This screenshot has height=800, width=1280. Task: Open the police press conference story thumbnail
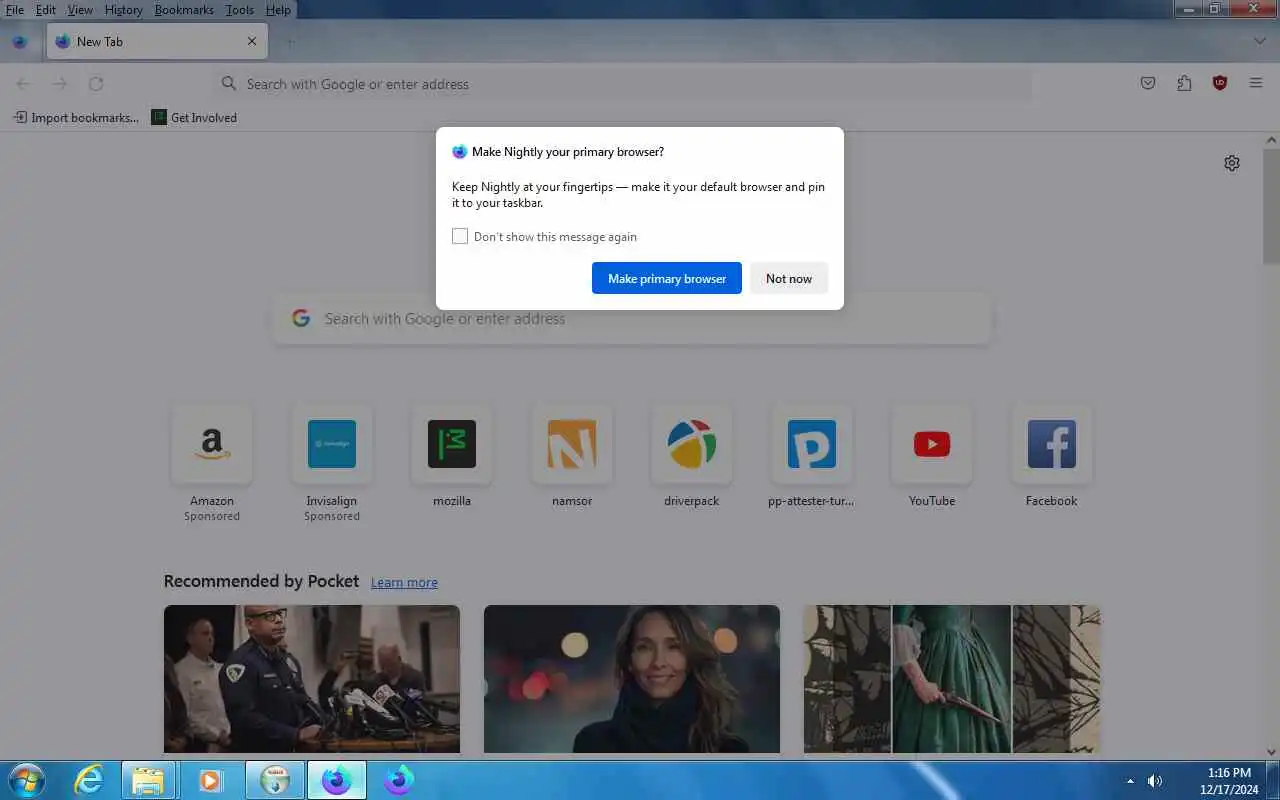tap(312, 679)
